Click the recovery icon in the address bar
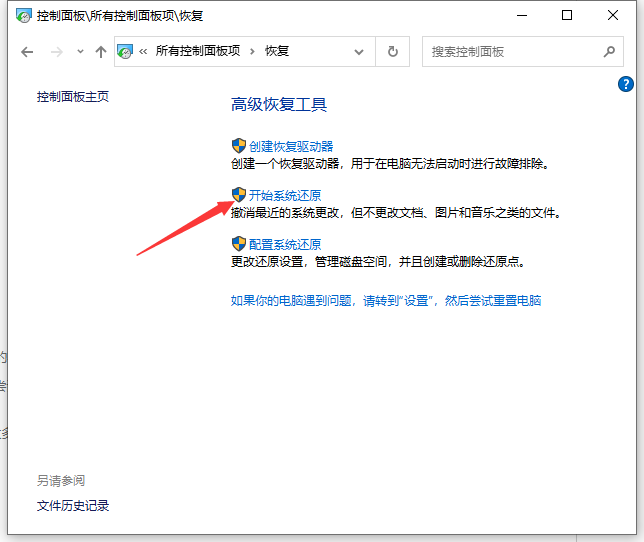 pos(127,51)
